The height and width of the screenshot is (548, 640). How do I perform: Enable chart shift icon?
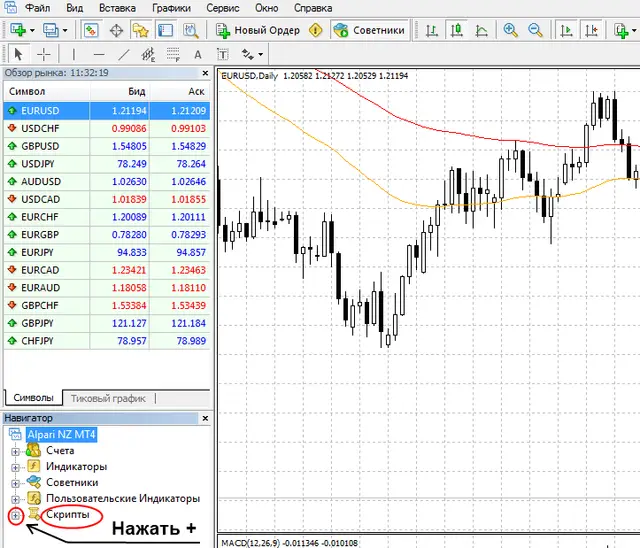(591, 31)
